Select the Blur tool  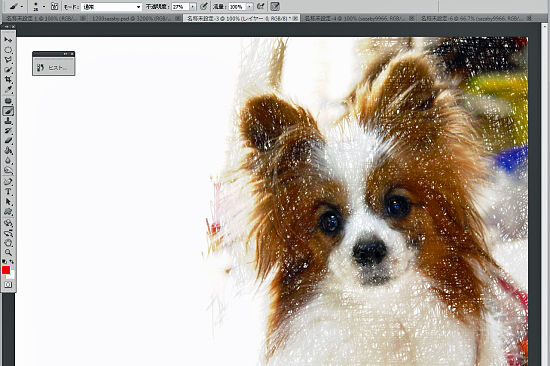(x=8, y=161)
